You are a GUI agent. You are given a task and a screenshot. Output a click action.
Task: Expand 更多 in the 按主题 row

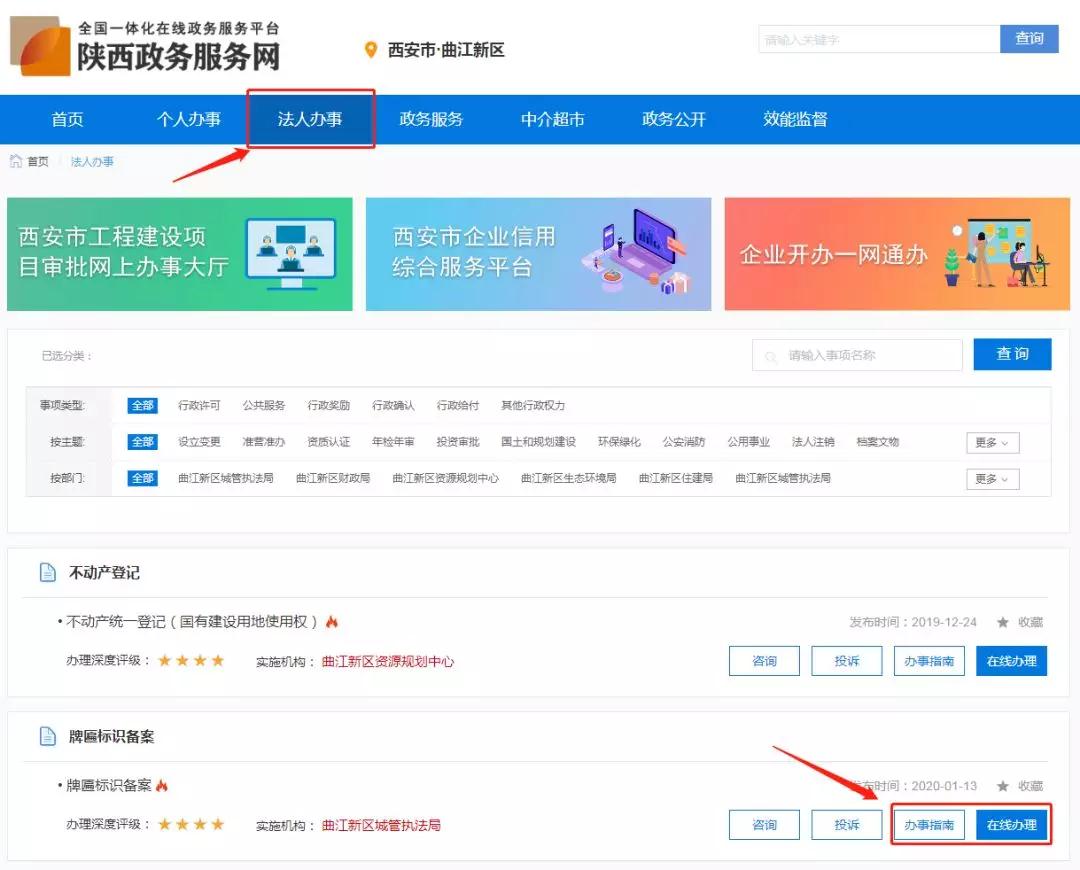992,443
